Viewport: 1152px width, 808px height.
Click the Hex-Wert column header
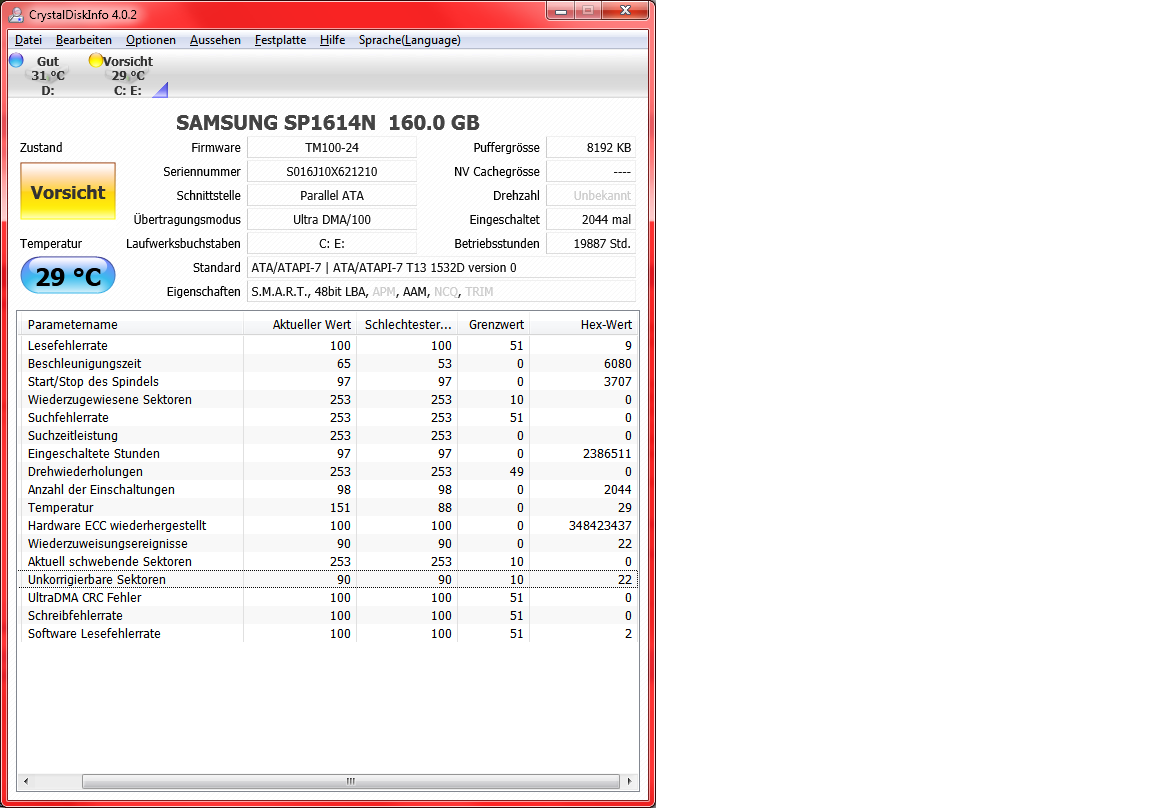583,324
